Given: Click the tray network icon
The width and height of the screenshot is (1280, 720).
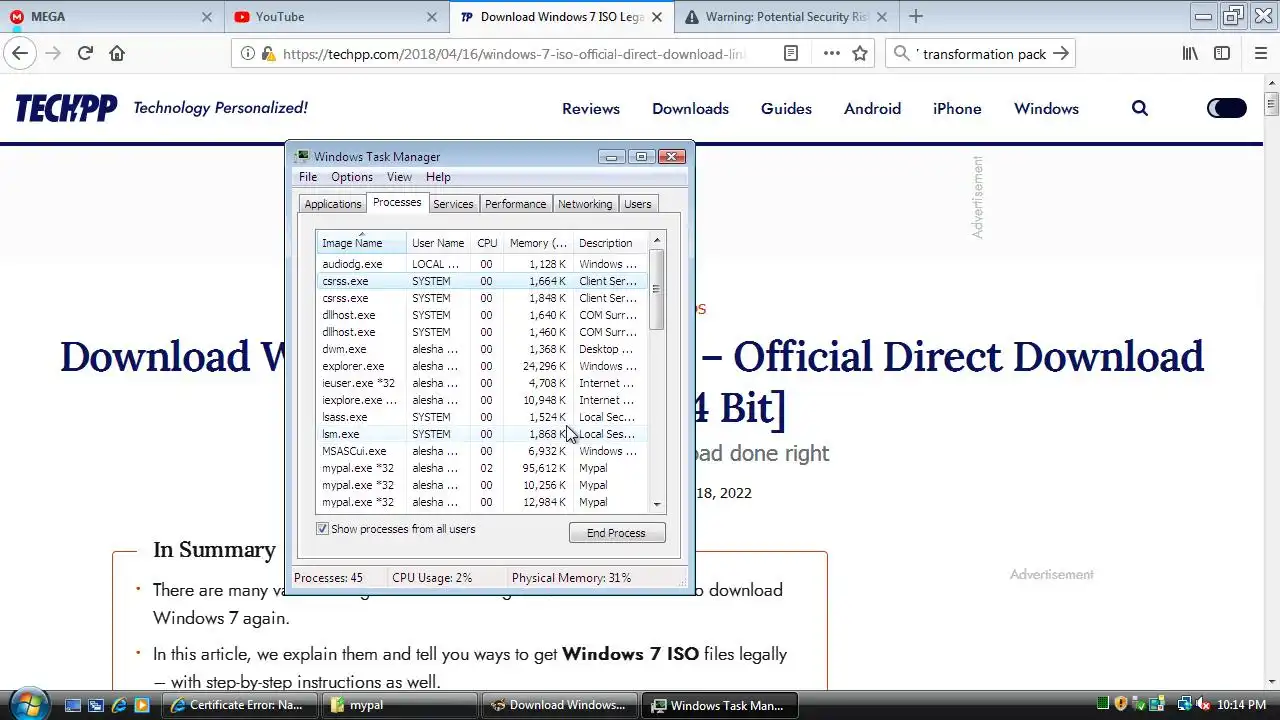Looking at the screenshot, I should pos(1184,705).
